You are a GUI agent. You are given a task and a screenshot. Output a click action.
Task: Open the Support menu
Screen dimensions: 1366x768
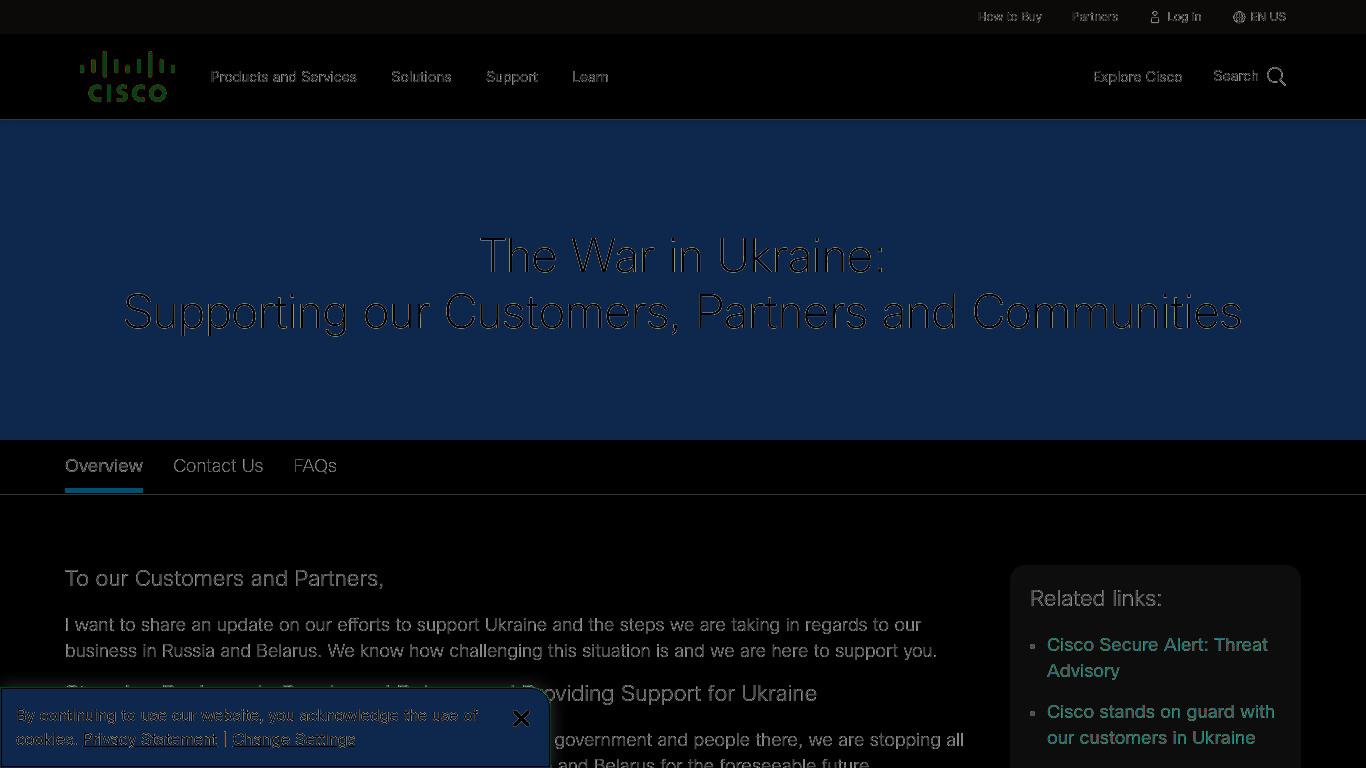pyautogui.click(x=512, y=77)
